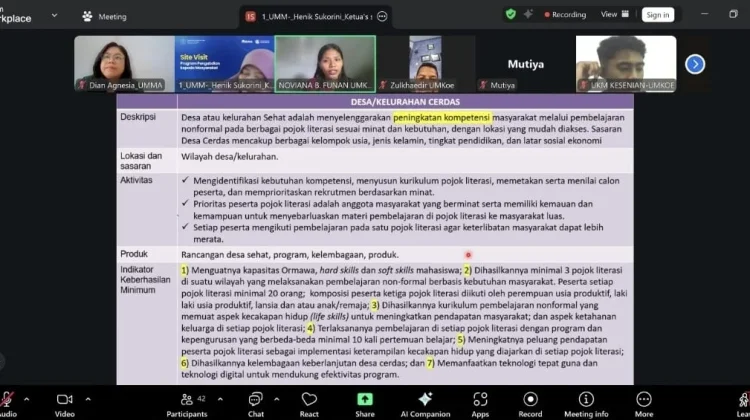Click muted mic icon on Zulkhaedir tile
750x420 pixels.
(383, 85)
